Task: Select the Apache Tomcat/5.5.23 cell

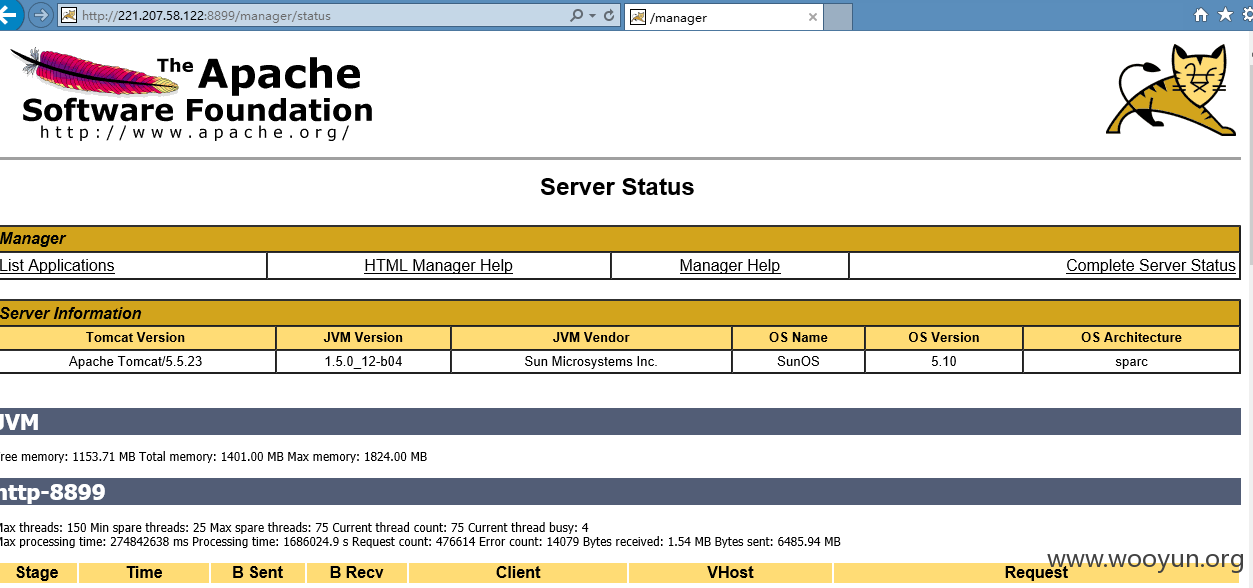Action: click(x=136, y=361)
